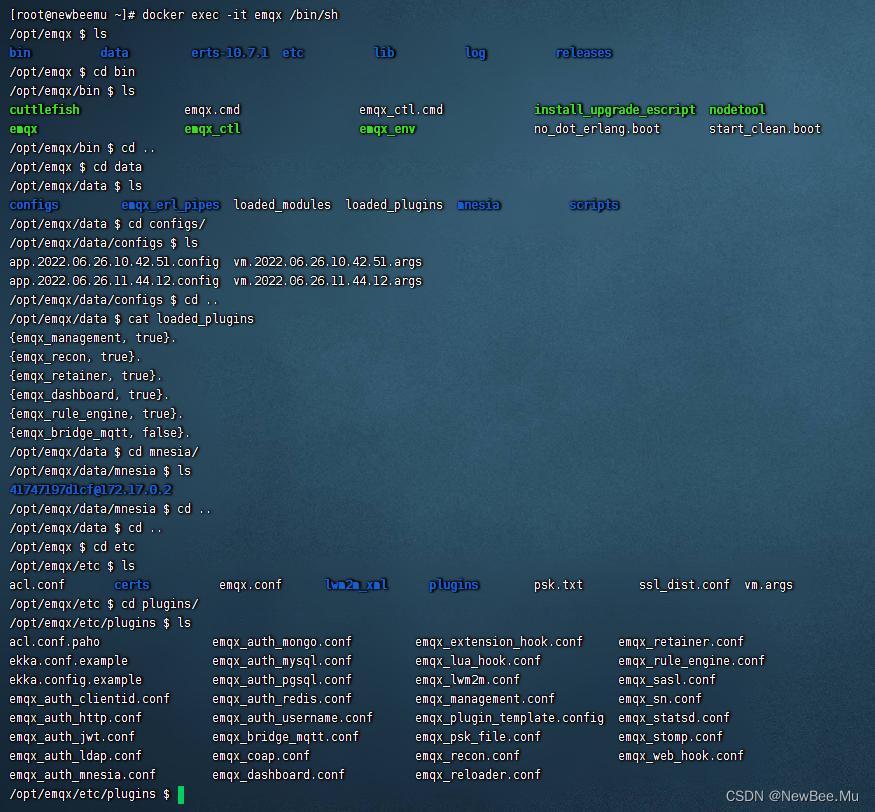Click the green terminal cursor block

tap(181, 794)
